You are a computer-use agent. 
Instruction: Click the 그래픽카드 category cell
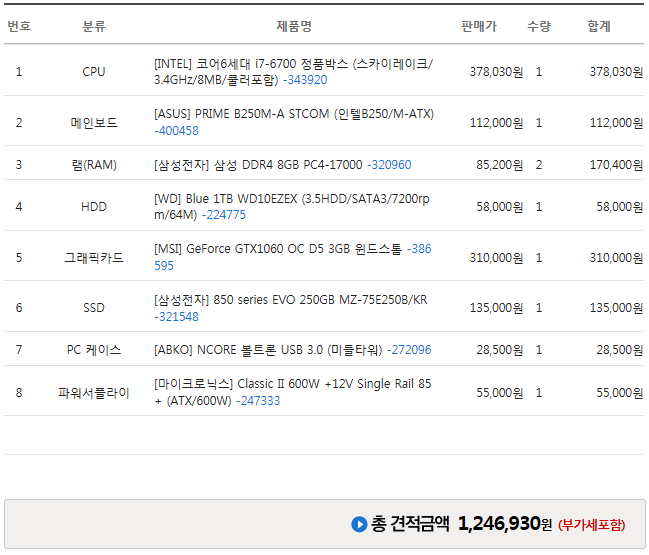[94, 257]
